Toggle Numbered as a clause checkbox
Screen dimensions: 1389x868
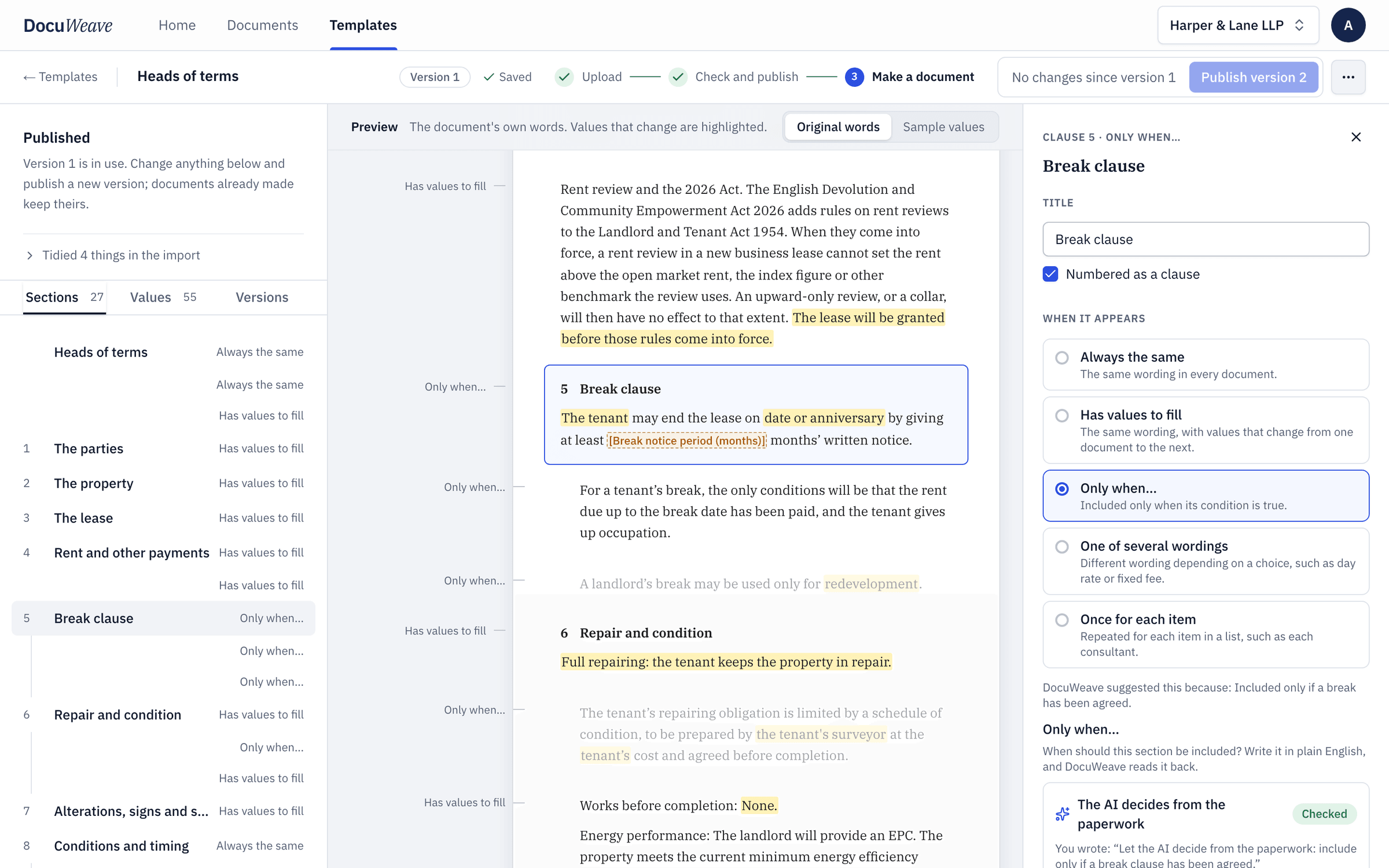click(x=1050, y=274)
